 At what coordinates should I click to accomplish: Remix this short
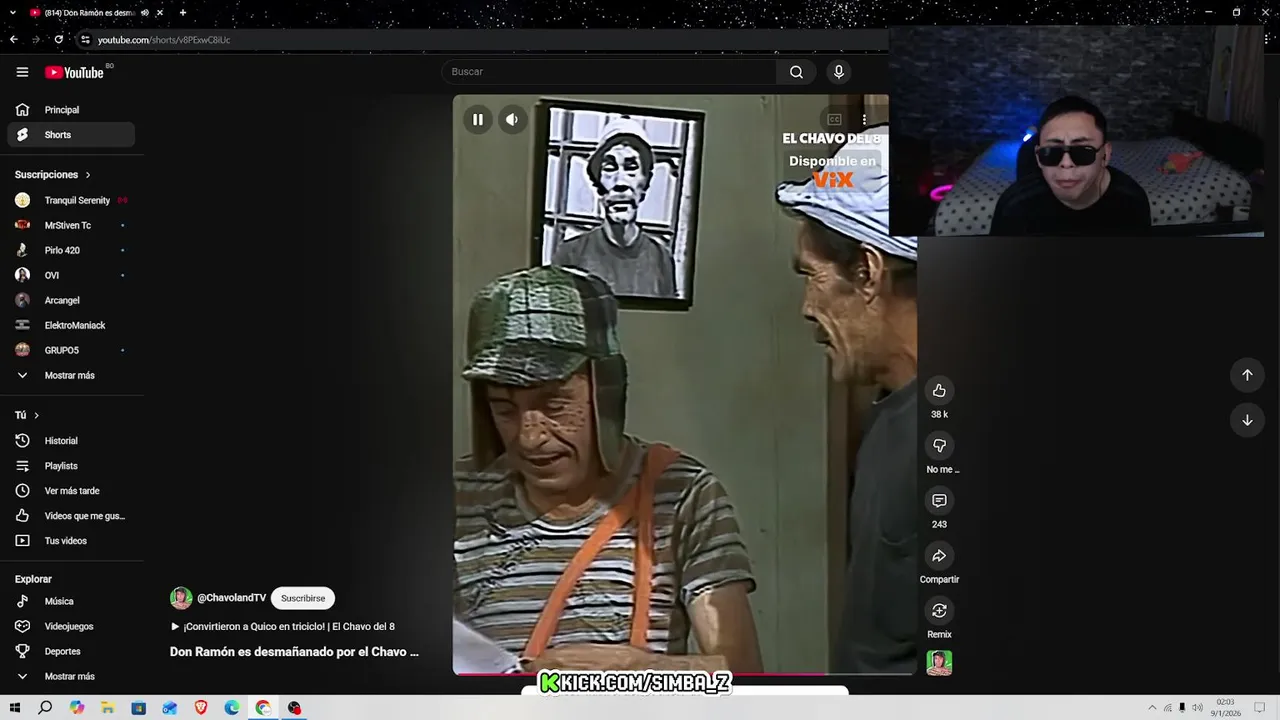click(x=939, y=611)
